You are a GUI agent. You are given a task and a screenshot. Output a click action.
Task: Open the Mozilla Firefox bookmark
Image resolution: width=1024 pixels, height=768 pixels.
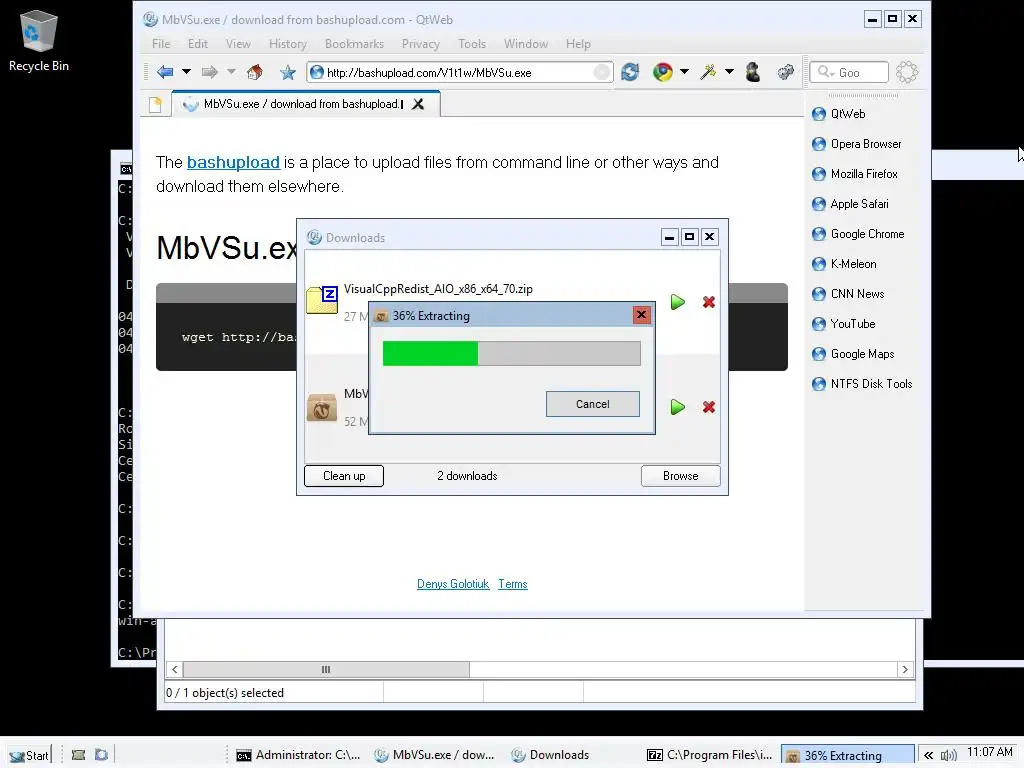click(x=854, y=174)
